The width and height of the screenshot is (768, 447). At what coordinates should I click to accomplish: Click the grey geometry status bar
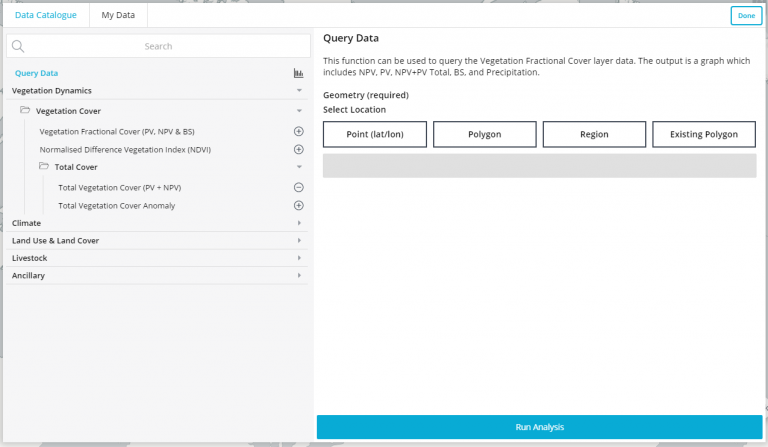tap(539, 165)
